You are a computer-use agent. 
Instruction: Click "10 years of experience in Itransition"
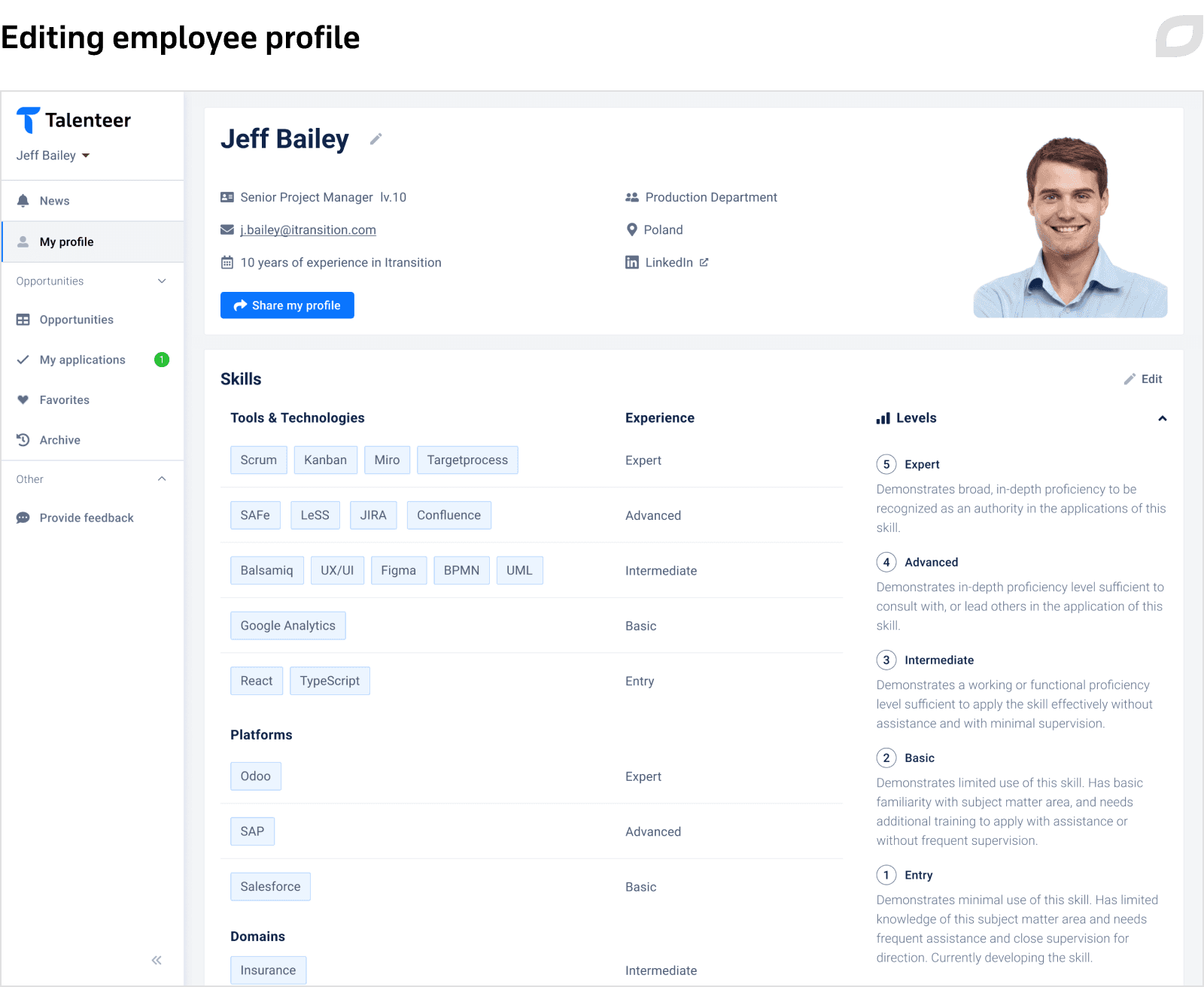tap(341, 263)
